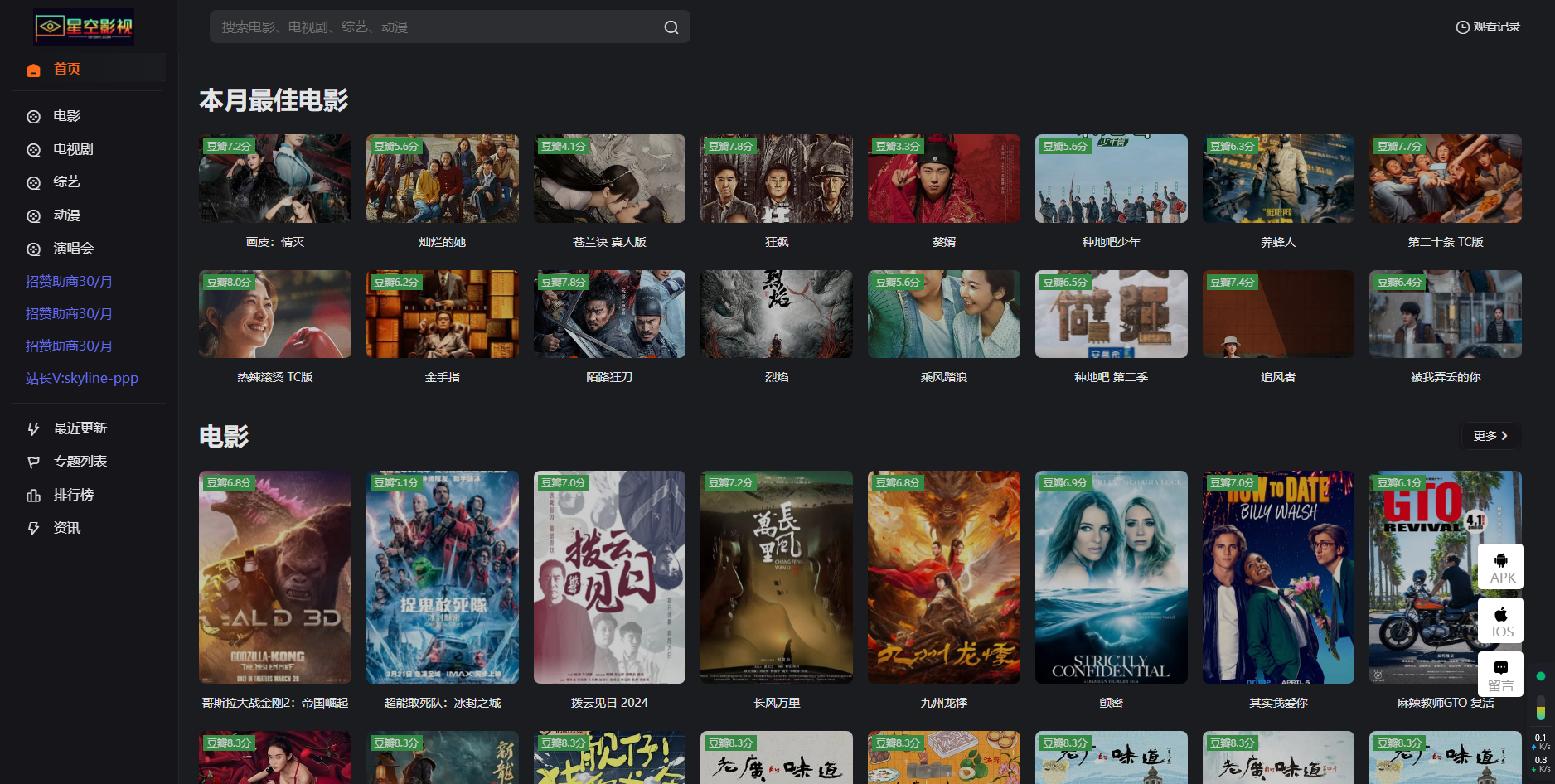Open the 留言 message bubble icon
Screen dimensions: 1555x784
point(1500,668)
